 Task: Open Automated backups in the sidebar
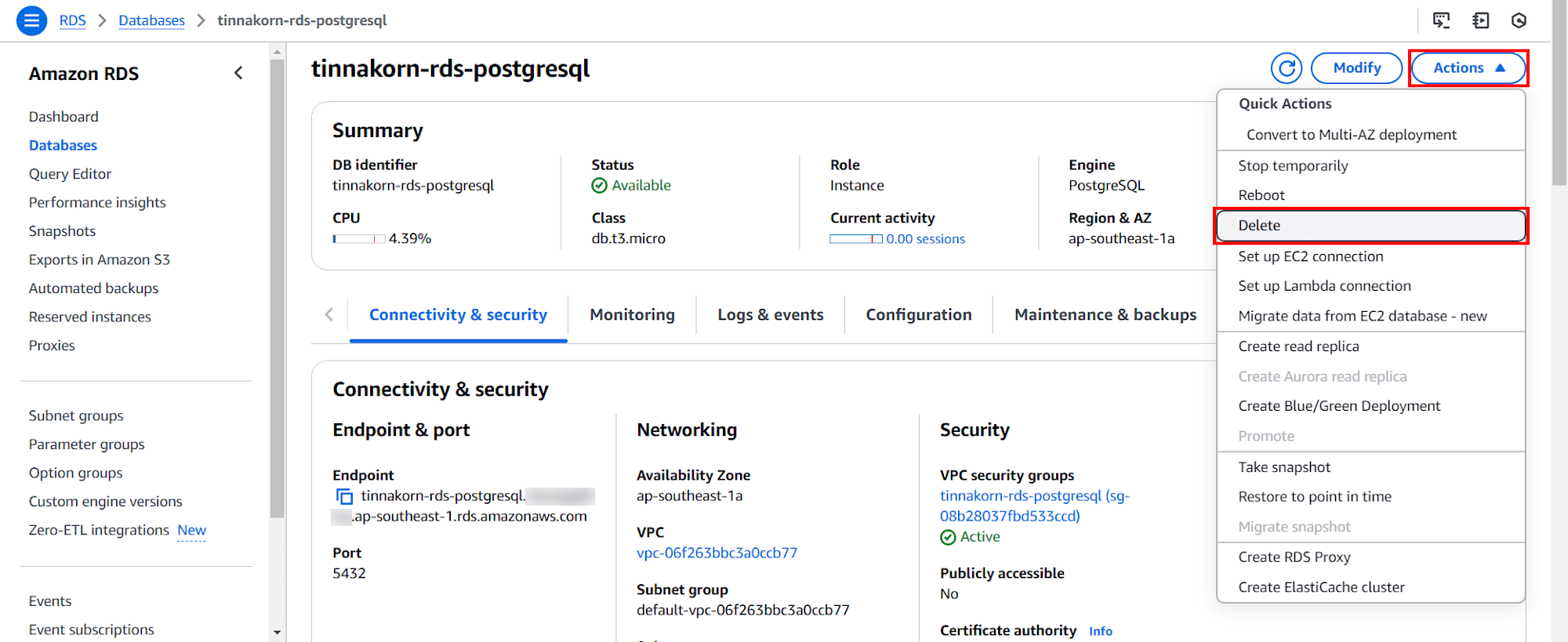pyautogui.click(x=93, y=288)
